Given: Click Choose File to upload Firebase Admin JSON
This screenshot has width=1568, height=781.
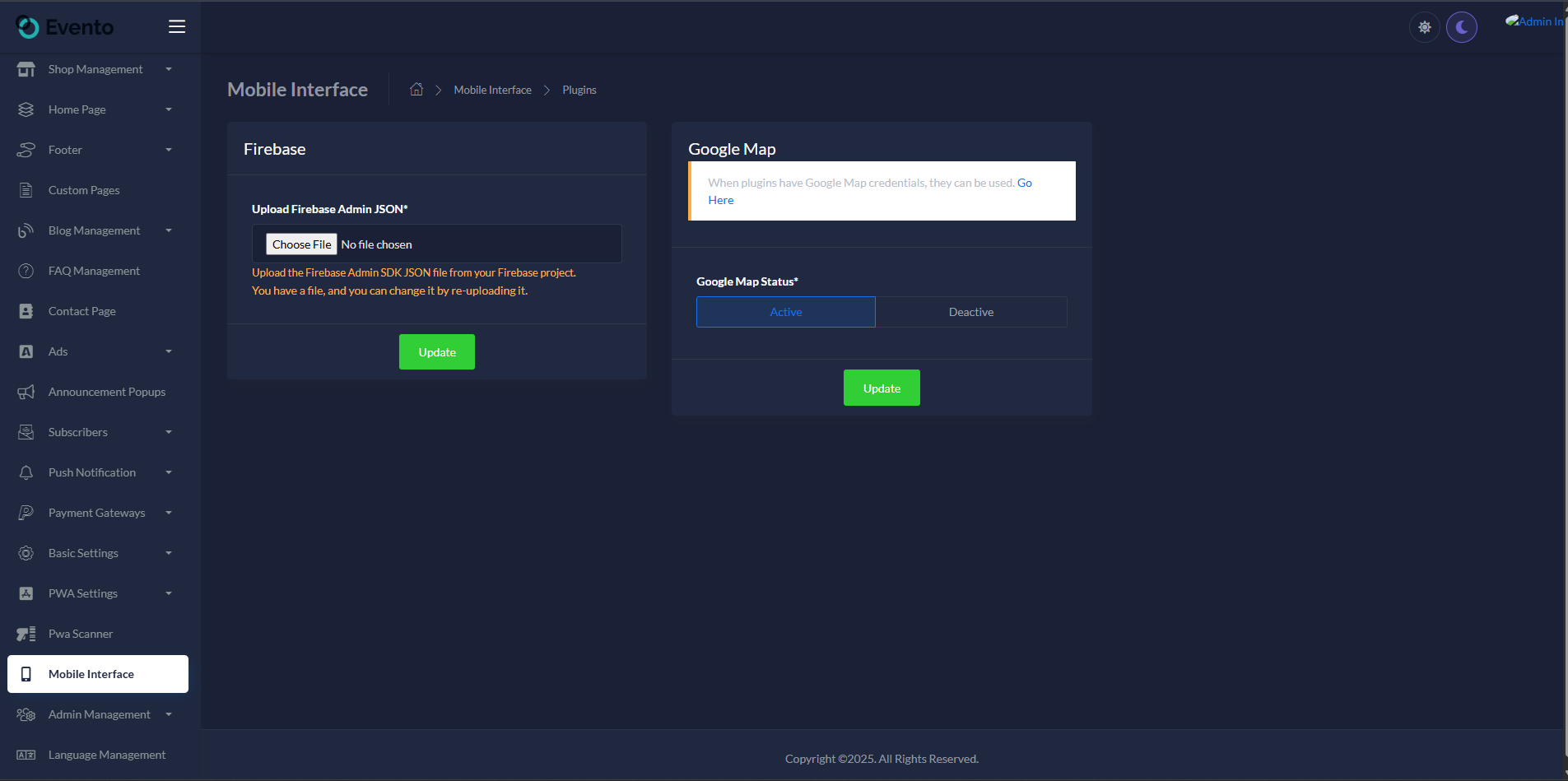Looking at the screenshot, I should (301, 244).
